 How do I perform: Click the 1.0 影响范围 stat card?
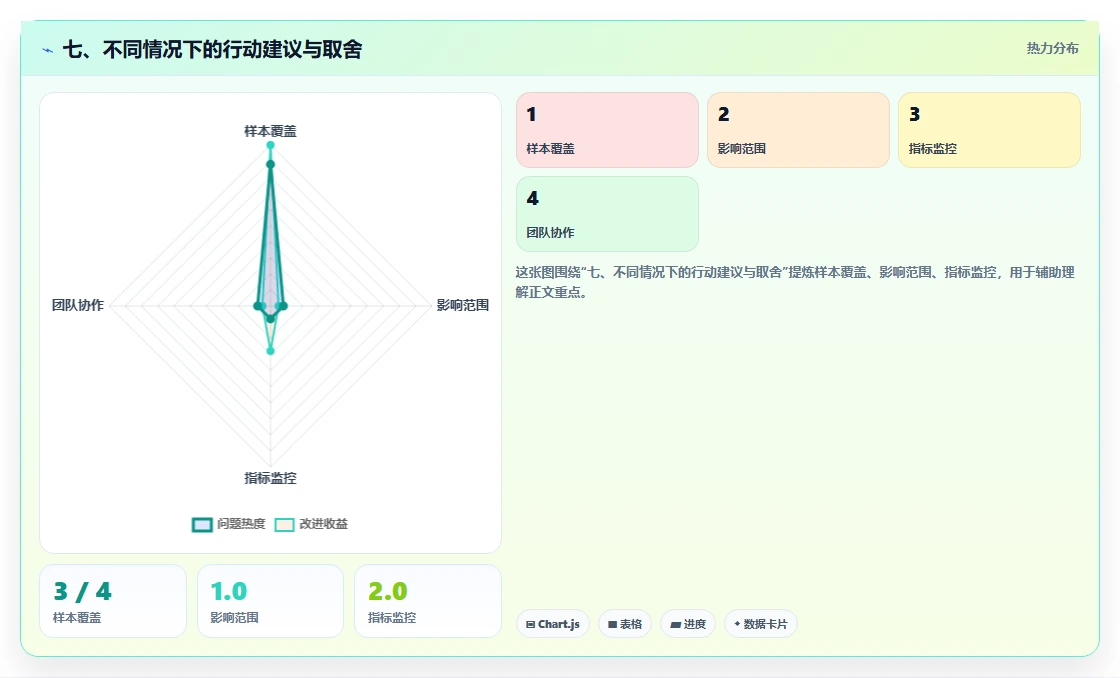tap(270, 601)
